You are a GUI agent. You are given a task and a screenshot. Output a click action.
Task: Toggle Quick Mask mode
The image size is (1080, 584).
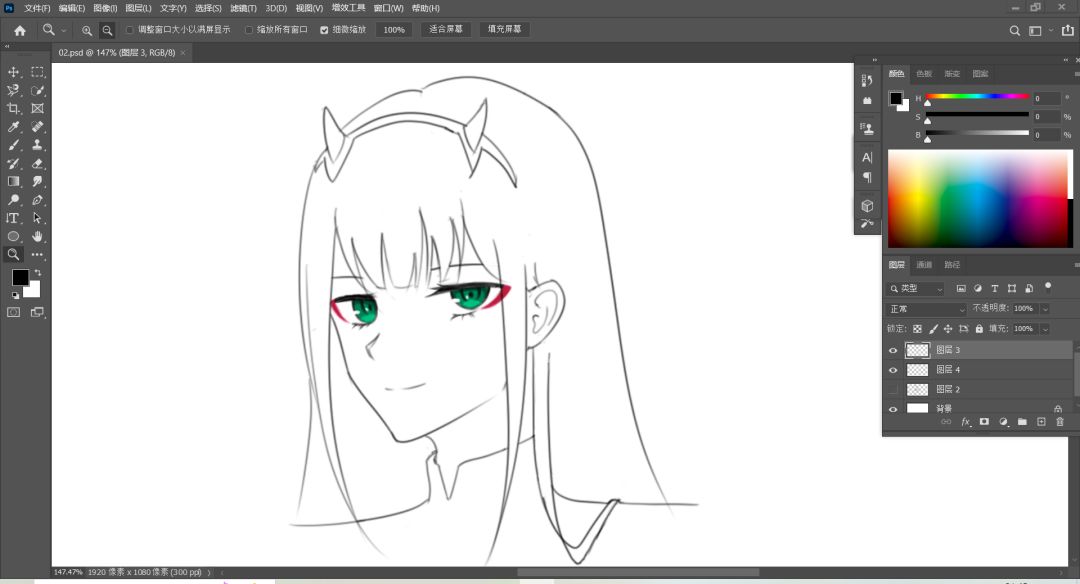click(13, 312)
